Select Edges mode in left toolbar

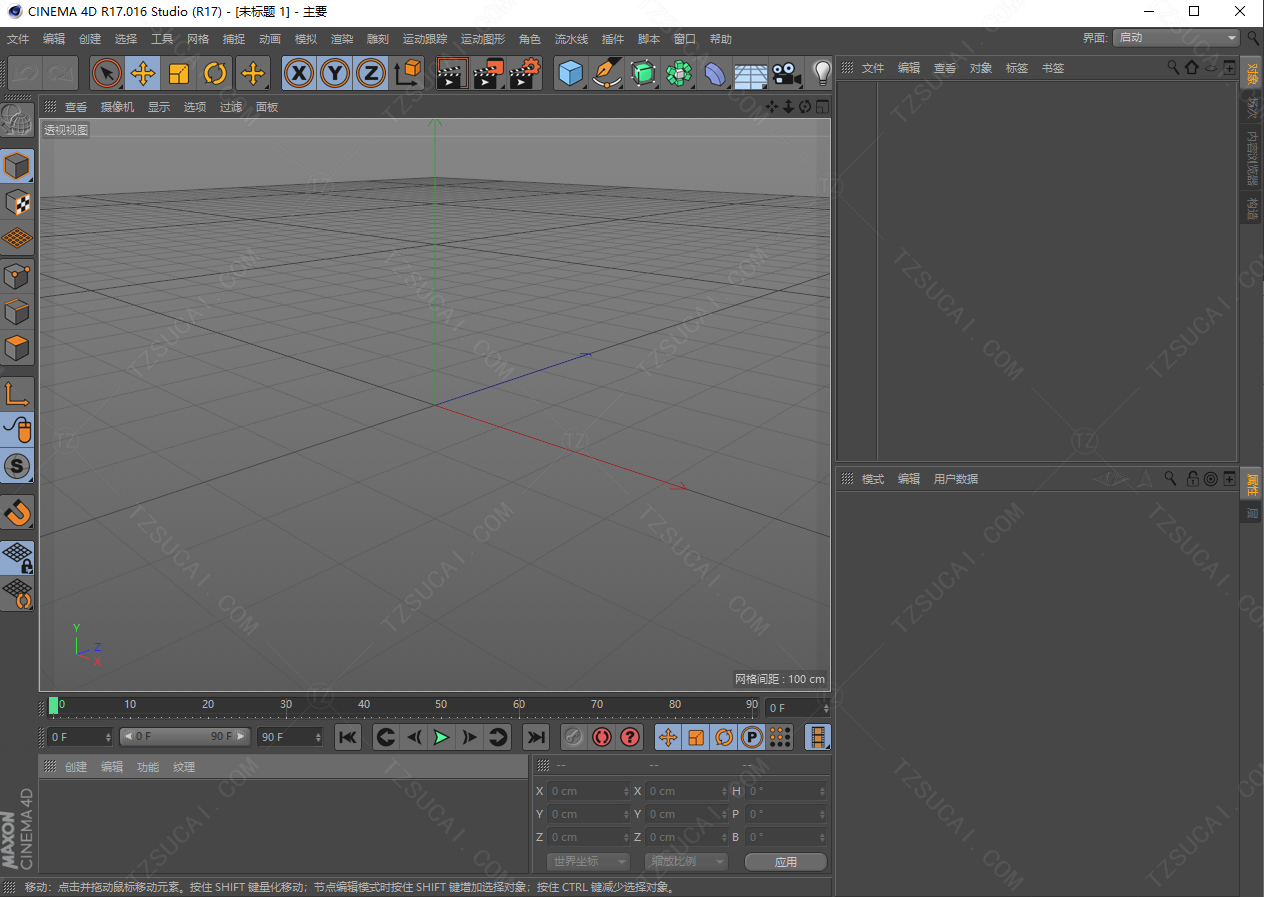point(17,311)
